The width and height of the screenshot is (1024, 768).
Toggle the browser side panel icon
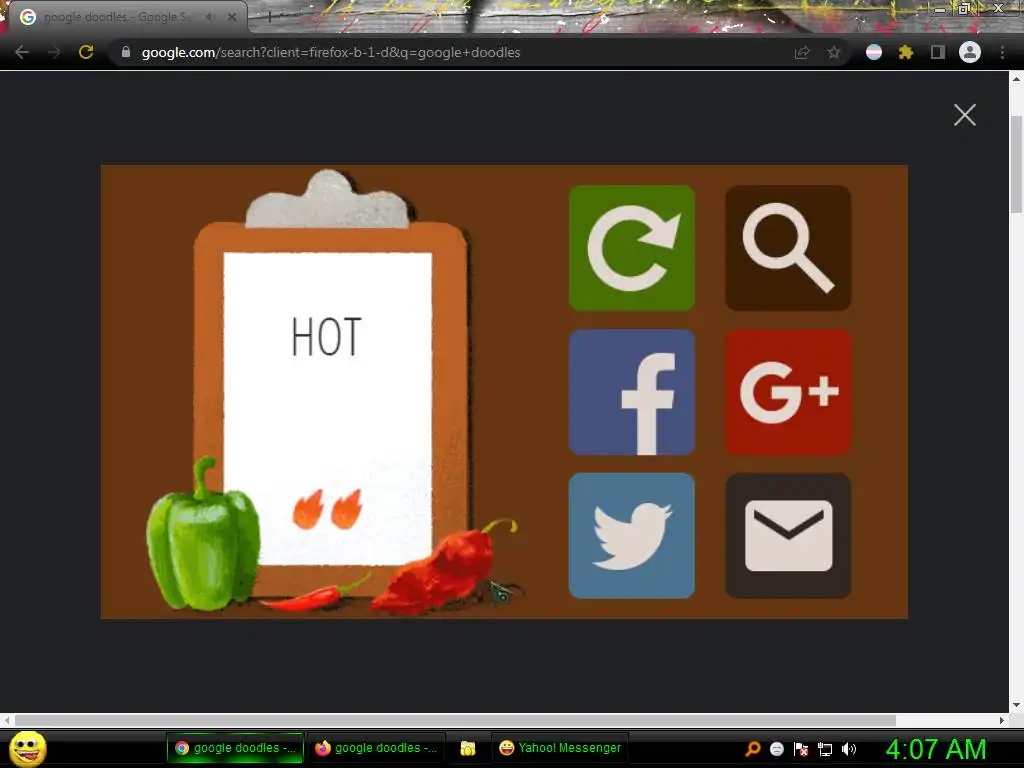coord(938,52)
